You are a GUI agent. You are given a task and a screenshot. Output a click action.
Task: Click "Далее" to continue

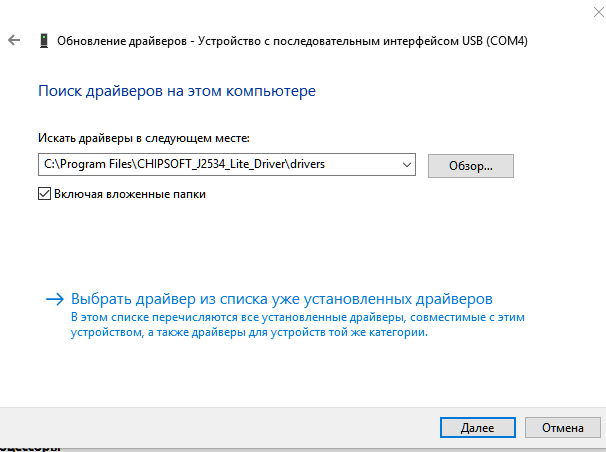click(477, 427)
